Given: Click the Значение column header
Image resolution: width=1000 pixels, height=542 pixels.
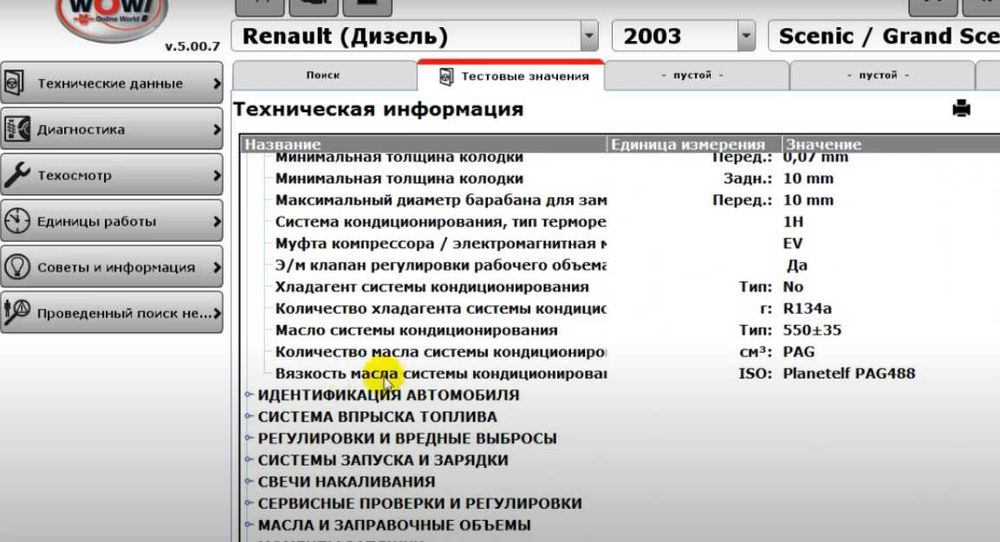Looking at the screenshot, I should [891, 144].
